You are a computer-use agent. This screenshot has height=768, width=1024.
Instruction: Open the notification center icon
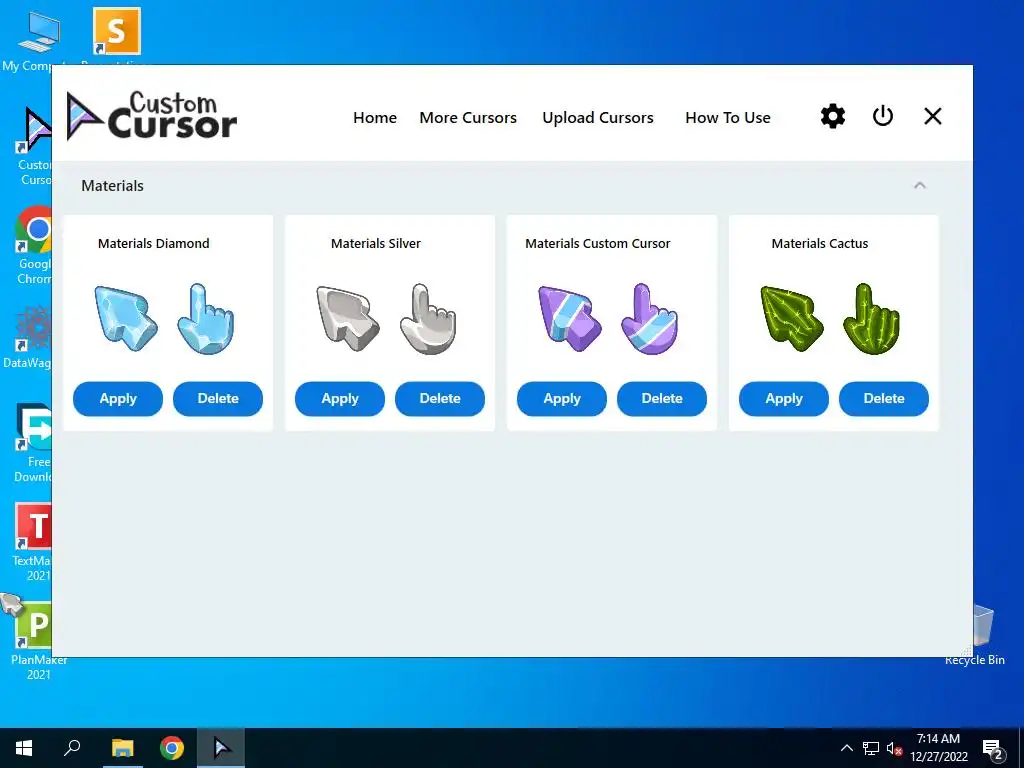[993, 749]
